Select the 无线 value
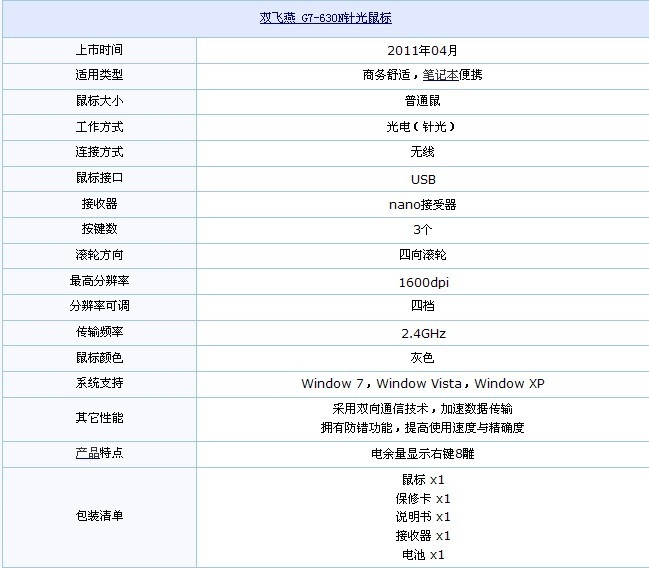This screenshot has width=649, height=568. pyautogui.click(x=422, y=152)
